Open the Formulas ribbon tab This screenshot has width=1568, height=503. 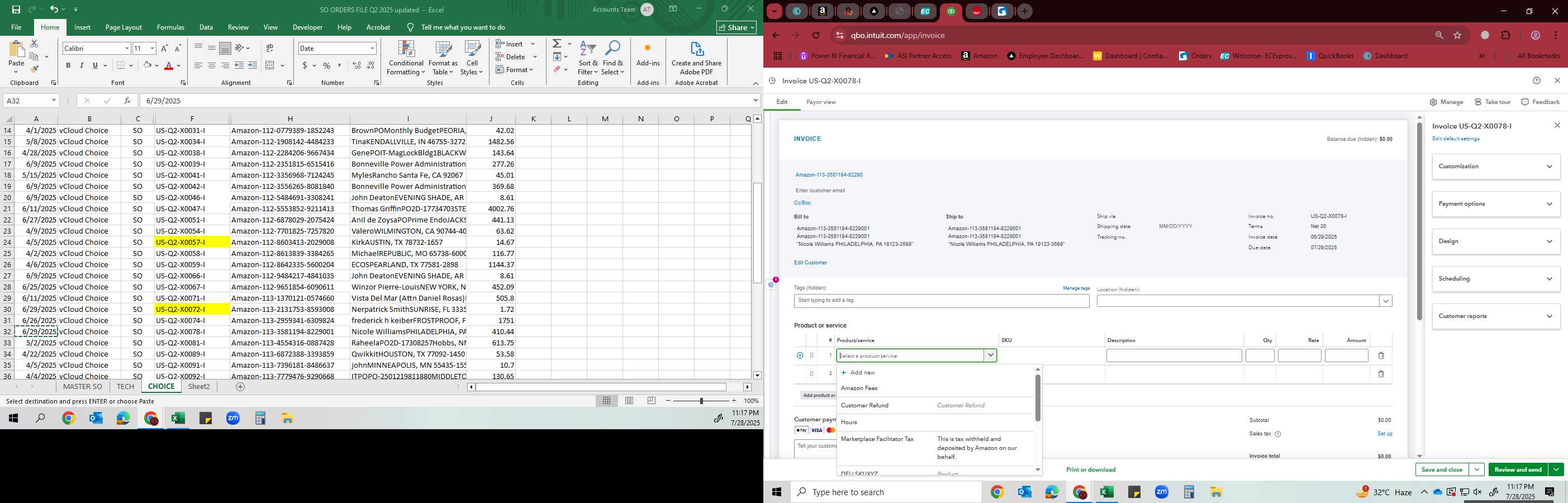coord(170,27)
